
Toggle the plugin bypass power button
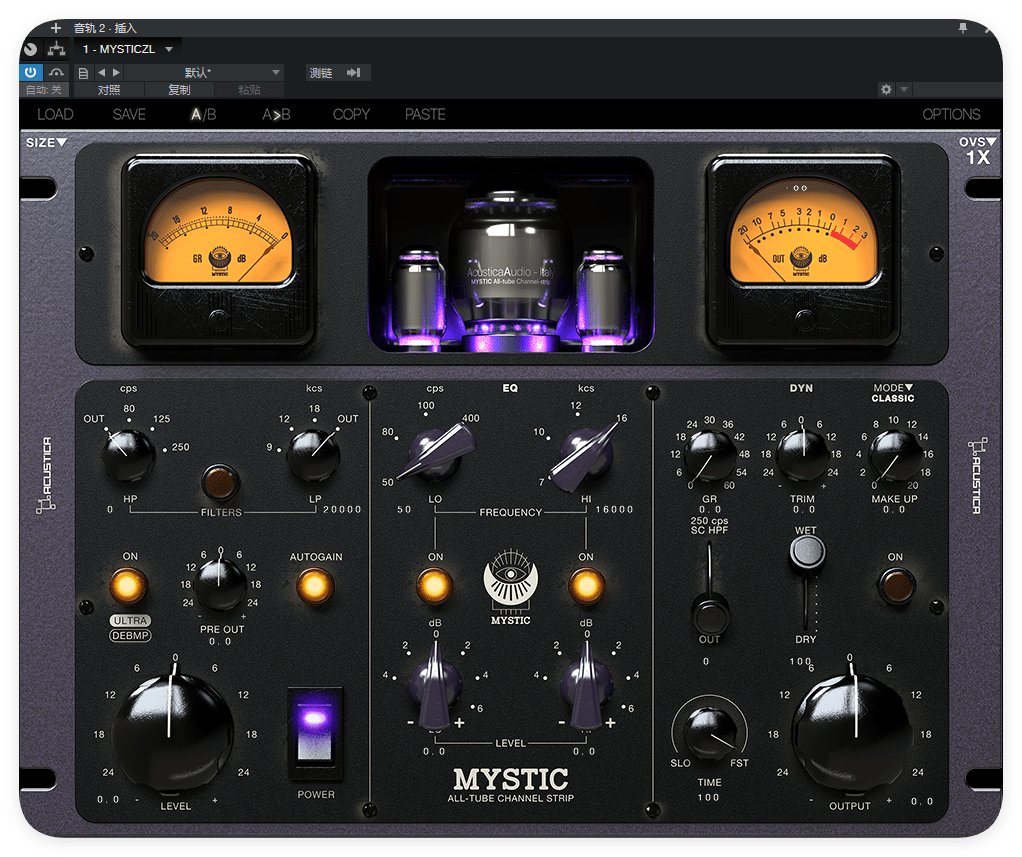click(x=31, y=72)
